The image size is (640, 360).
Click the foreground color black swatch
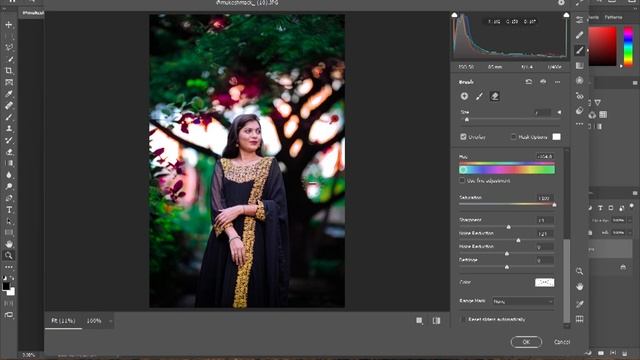(x=6, y=286)
